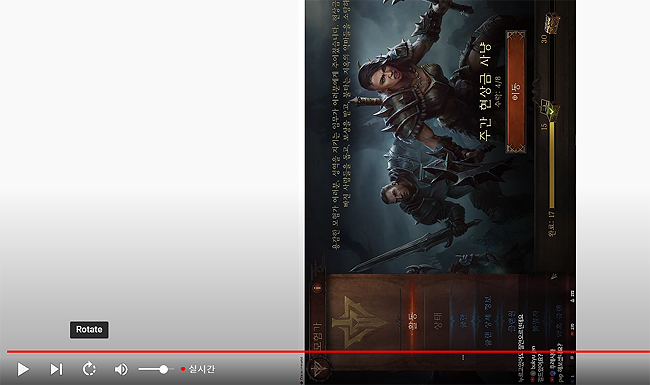Click the 수락: 4/8 counter text
Image resolution: width=650 pixels, height=385 pixels.
[x=499, y=91]
